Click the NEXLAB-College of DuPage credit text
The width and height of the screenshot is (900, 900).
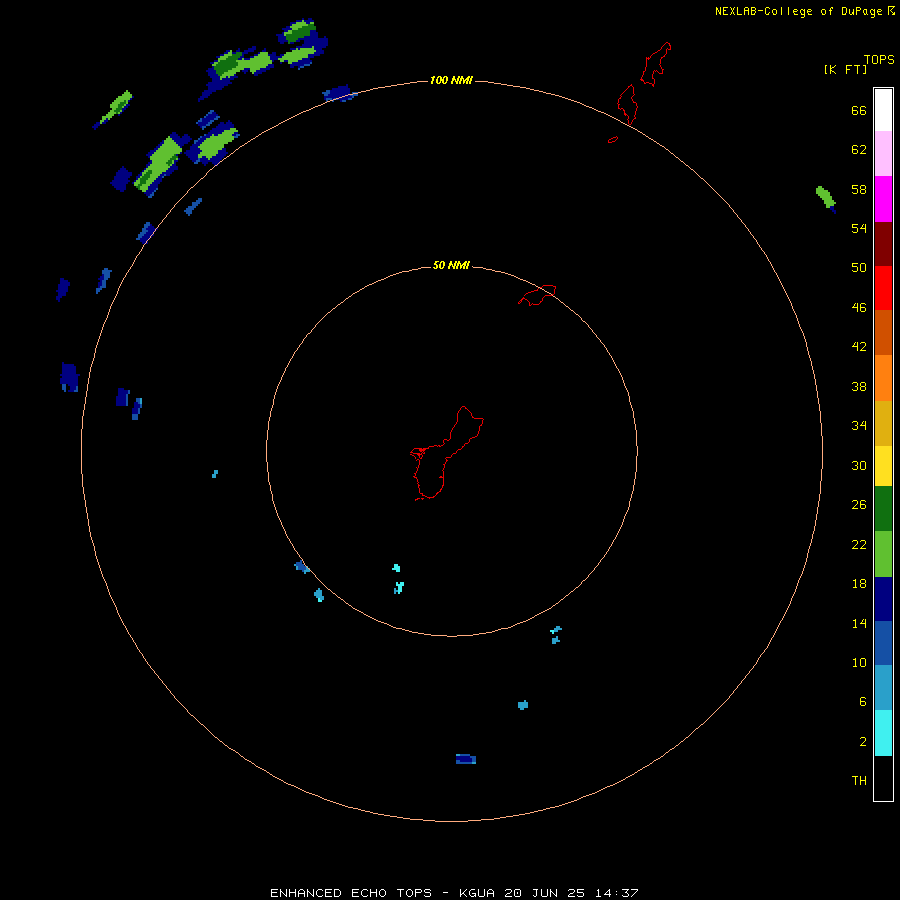tap(799, 11)
